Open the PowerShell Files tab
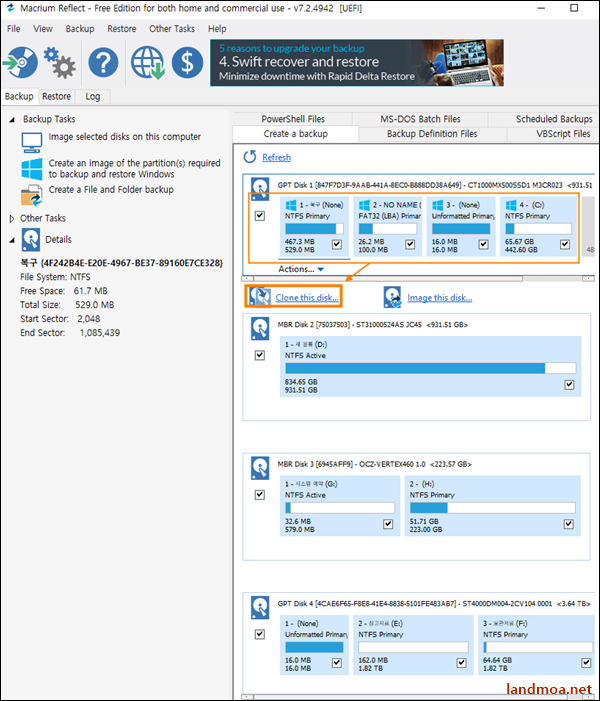600x701 pixels. 293,119
